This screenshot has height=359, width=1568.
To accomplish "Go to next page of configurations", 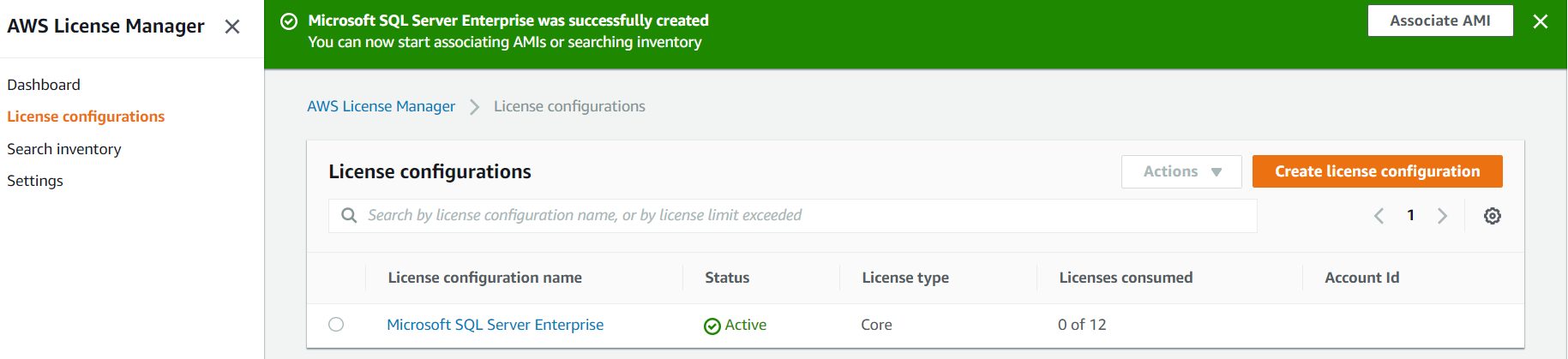I will (x=1442, y=216).
